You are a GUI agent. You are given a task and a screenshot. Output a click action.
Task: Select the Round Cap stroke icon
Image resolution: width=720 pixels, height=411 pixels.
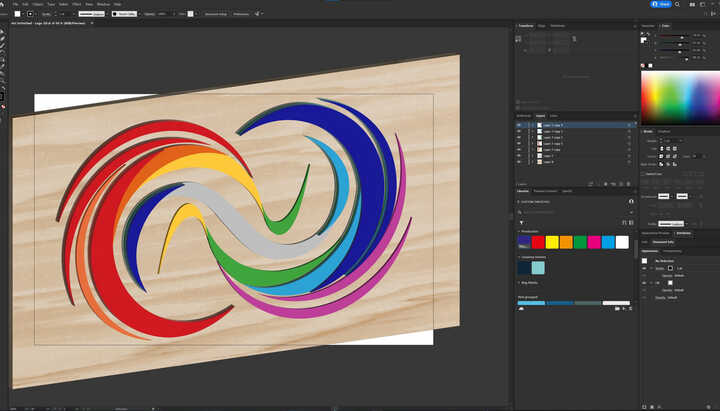click(x=668, y=149)
